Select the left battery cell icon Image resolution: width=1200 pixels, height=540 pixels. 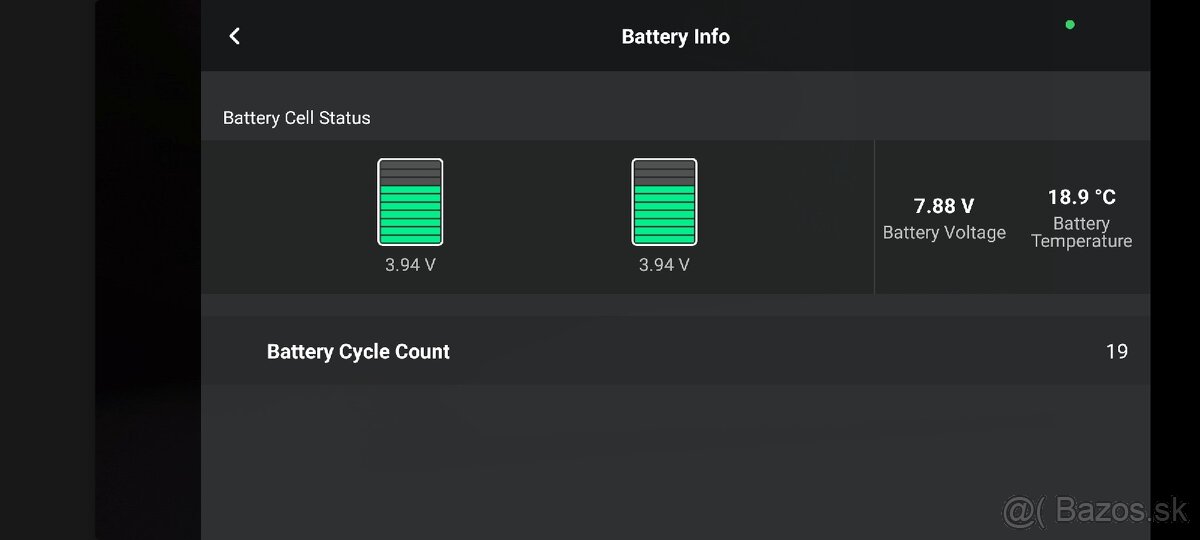[410, 202]
